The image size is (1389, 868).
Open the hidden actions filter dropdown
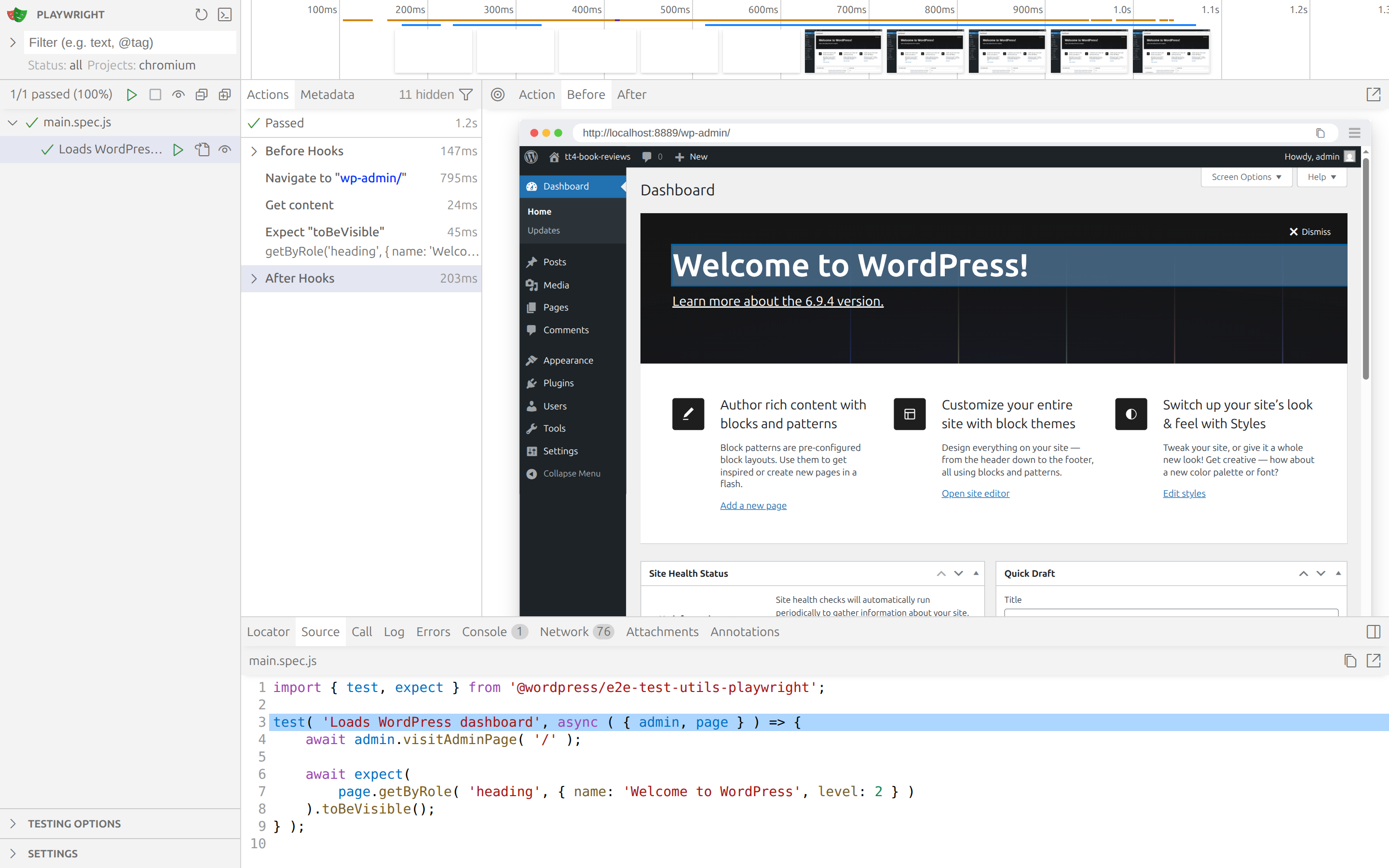(x=466, y=95)
